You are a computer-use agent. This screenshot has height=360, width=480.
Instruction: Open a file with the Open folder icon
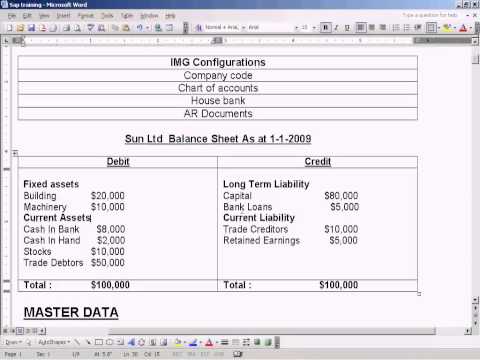coord(20,28)
